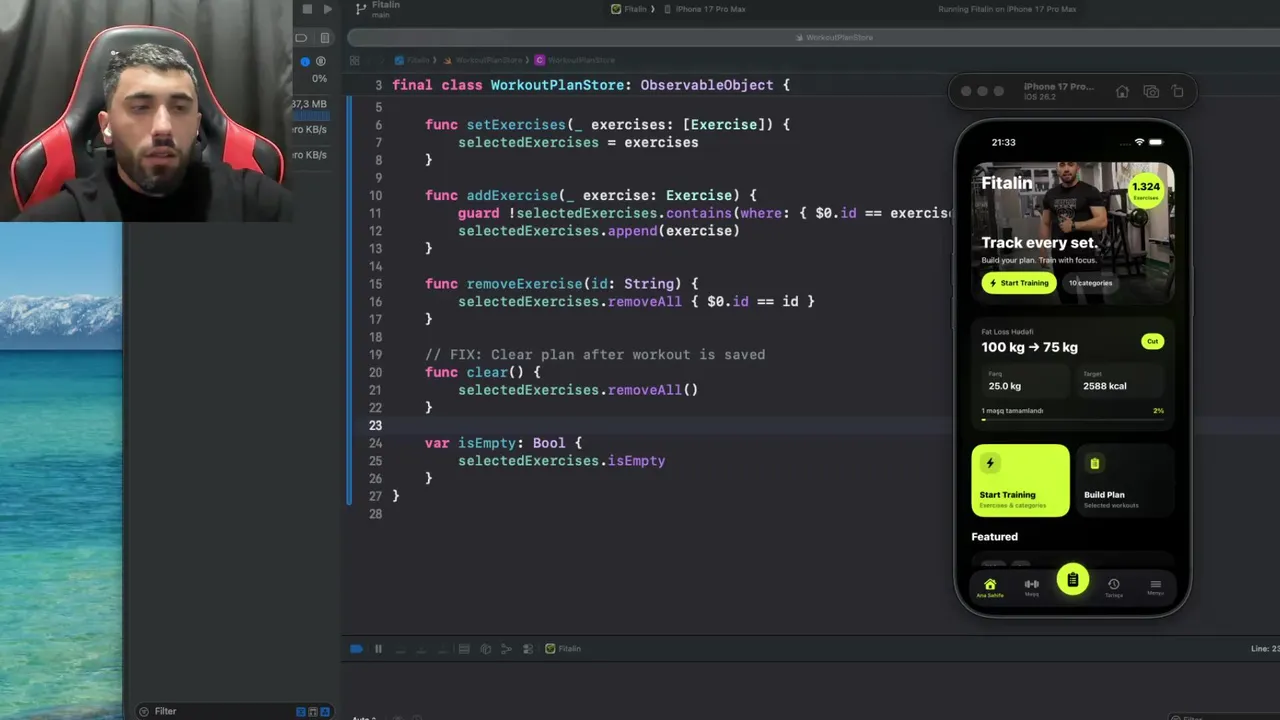Viewport: 1280px width, 720px height.
Task: Click the setExercises function name
Action: pyautogui.click(x=516, y=125)
